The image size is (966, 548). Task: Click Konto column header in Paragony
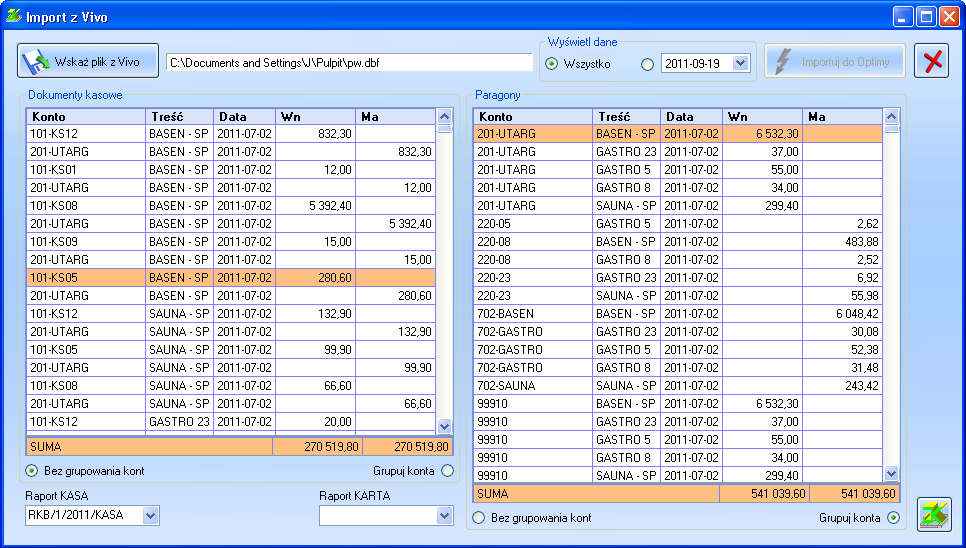(533, 116)
